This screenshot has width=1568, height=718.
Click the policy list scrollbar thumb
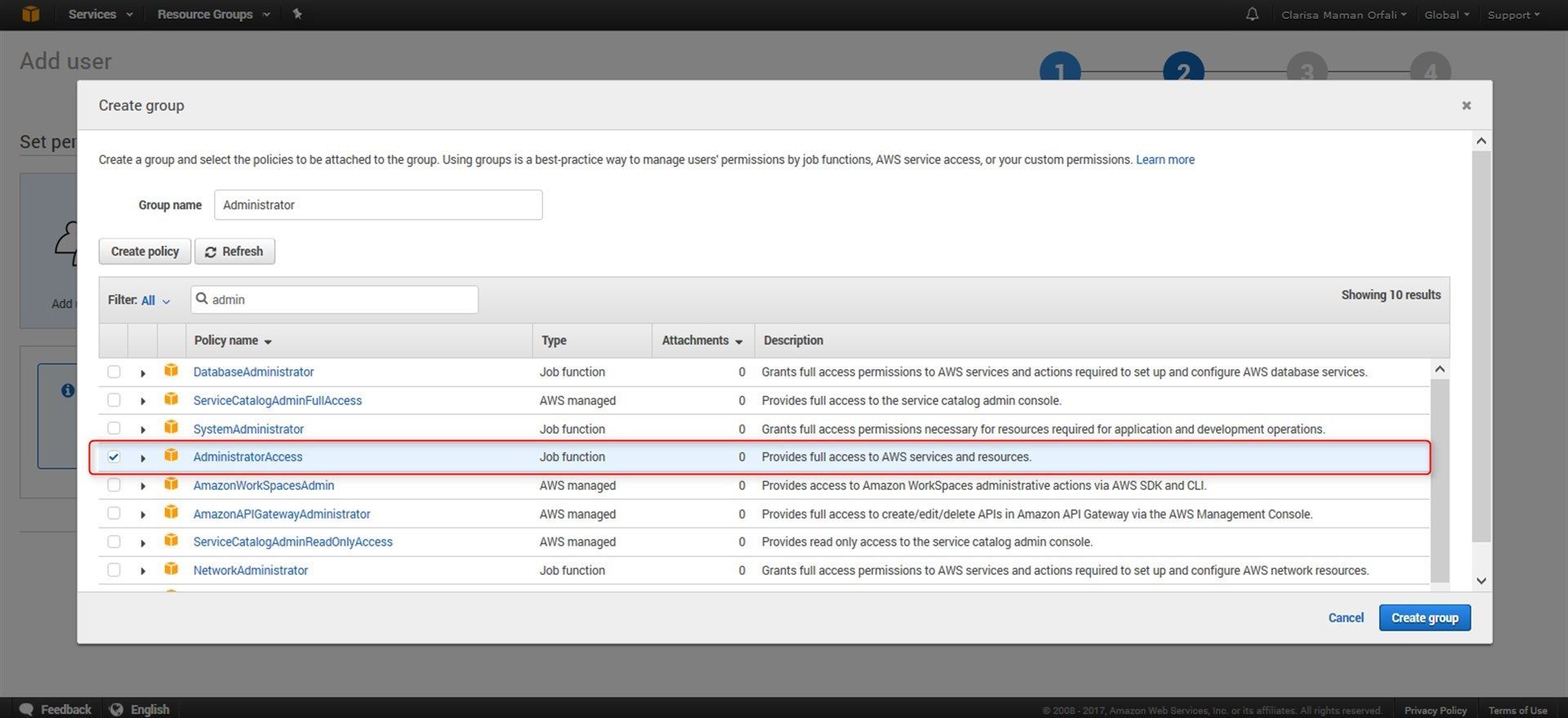[1440, 481]
